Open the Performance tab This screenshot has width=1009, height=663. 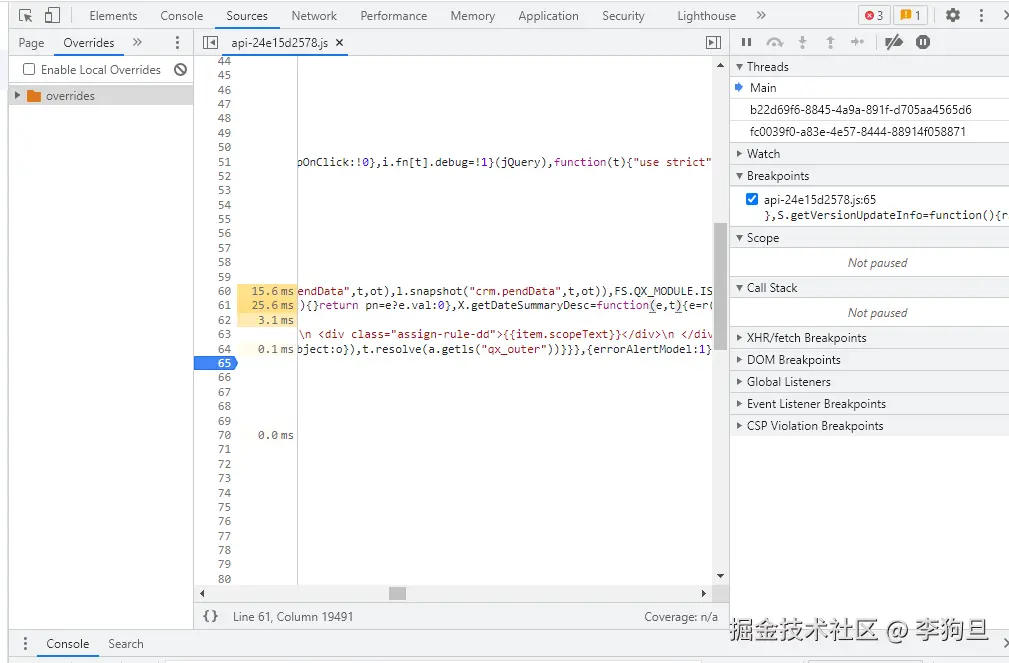[394, 15]
